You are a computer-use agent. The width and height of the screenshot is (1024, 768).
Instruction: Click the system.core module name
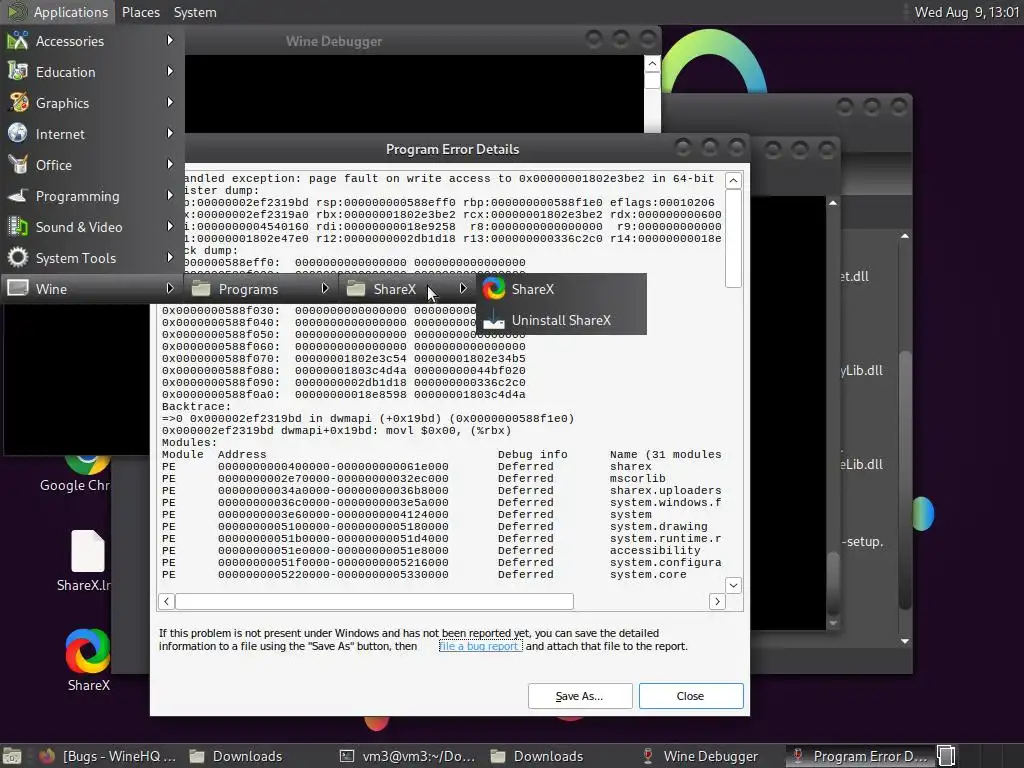(x=648, y=575)
